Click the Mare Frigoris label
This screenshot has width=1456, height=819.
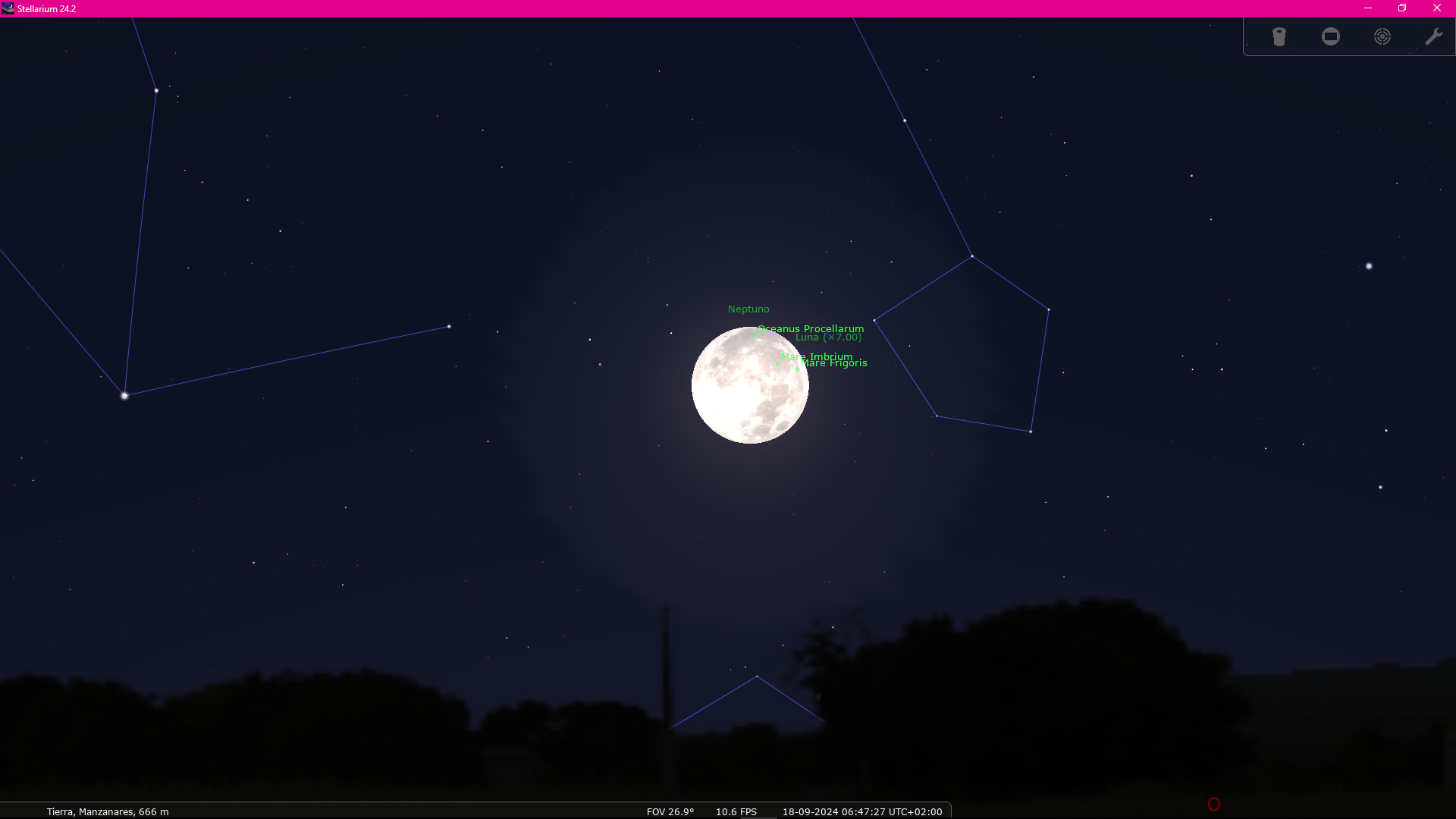tap(834, 363)
